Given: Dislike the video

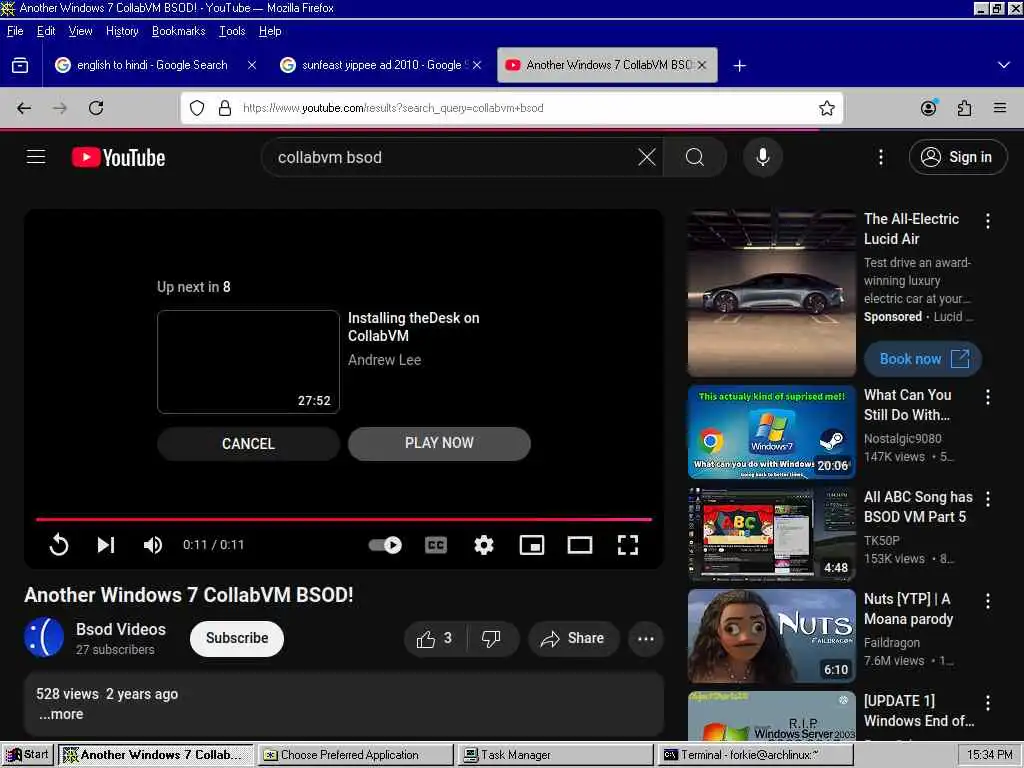Looking at the screenshot, I should click(492, 639).
